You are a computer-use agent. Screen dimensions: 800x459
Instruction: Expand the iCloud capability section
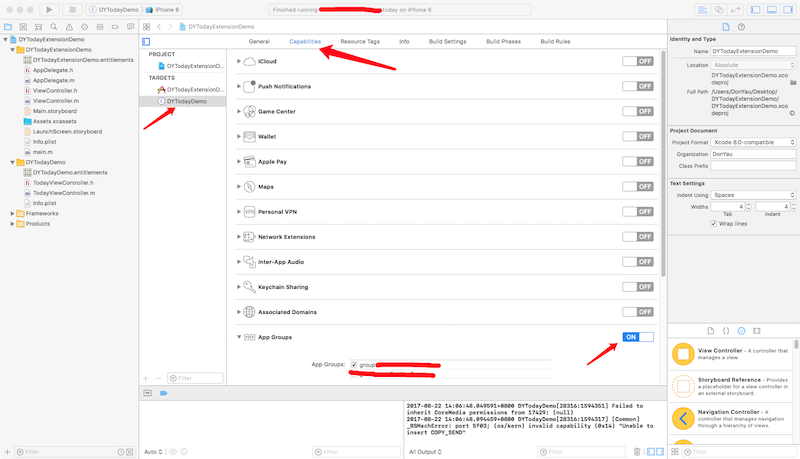[x=239, y=61]
